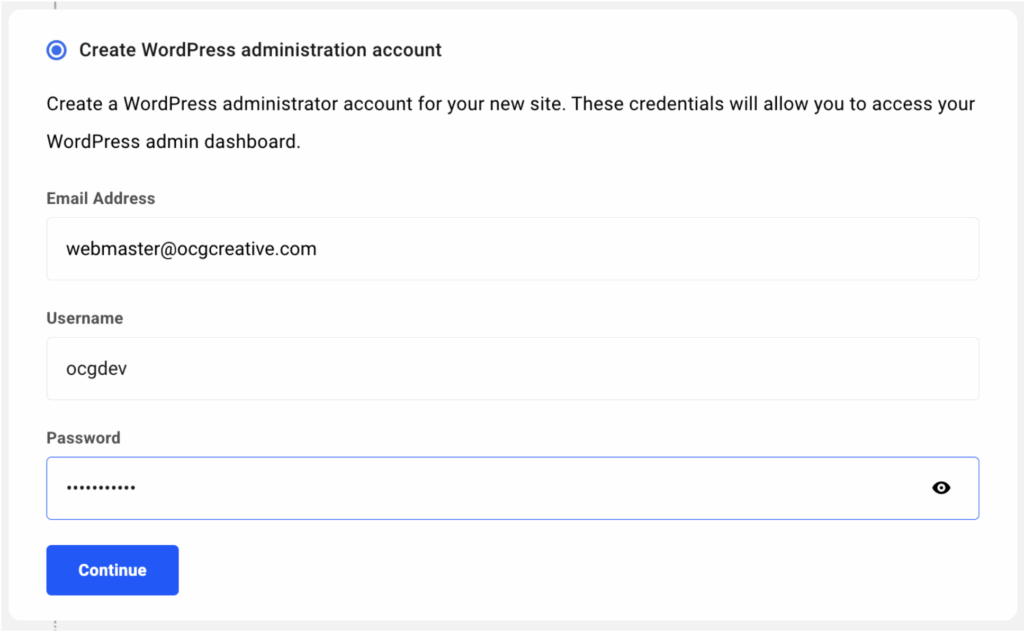Click the Continue button
1024x631 pixels.
112,570
